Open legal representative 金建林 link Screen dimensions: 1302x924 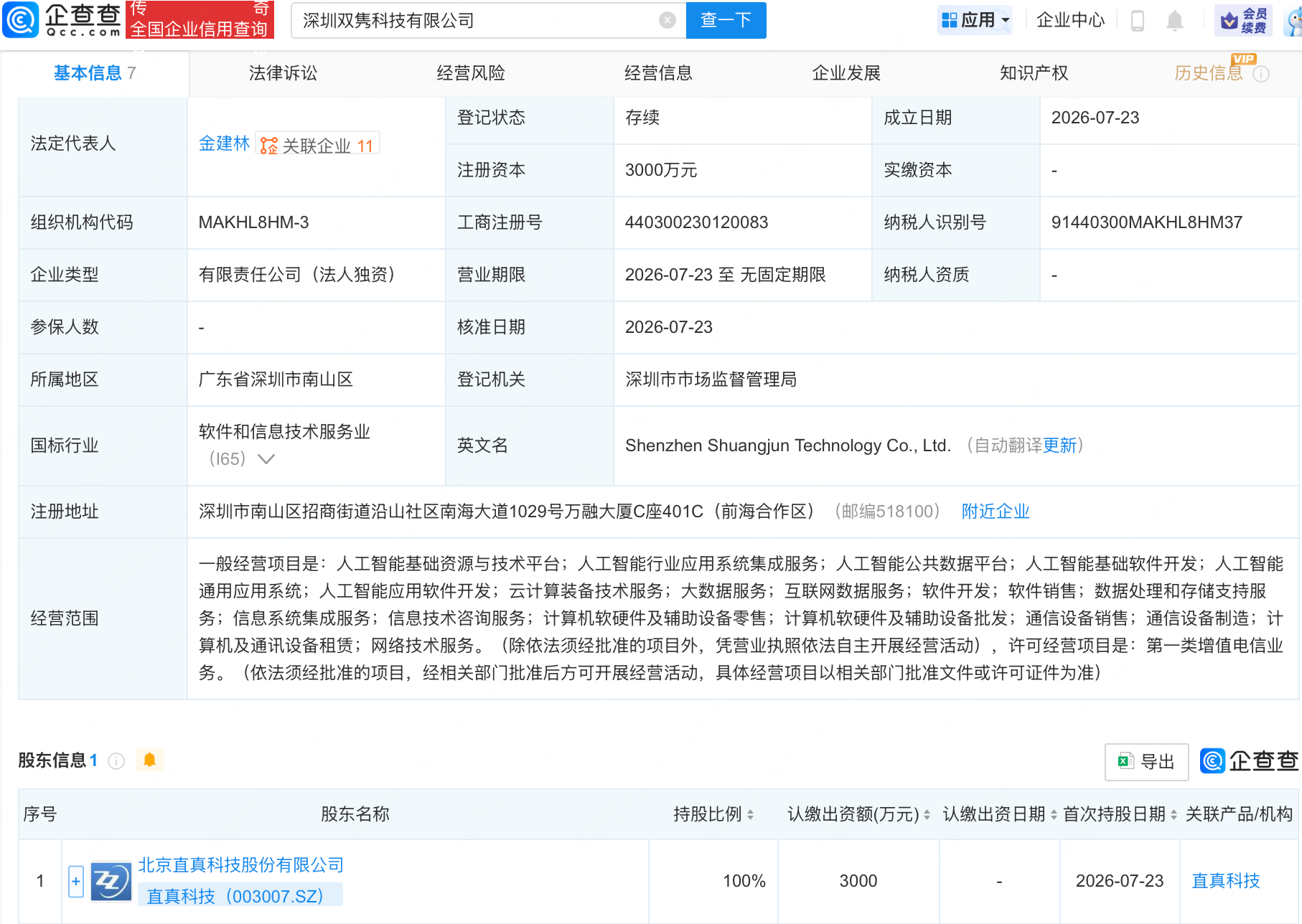point(224,143)
